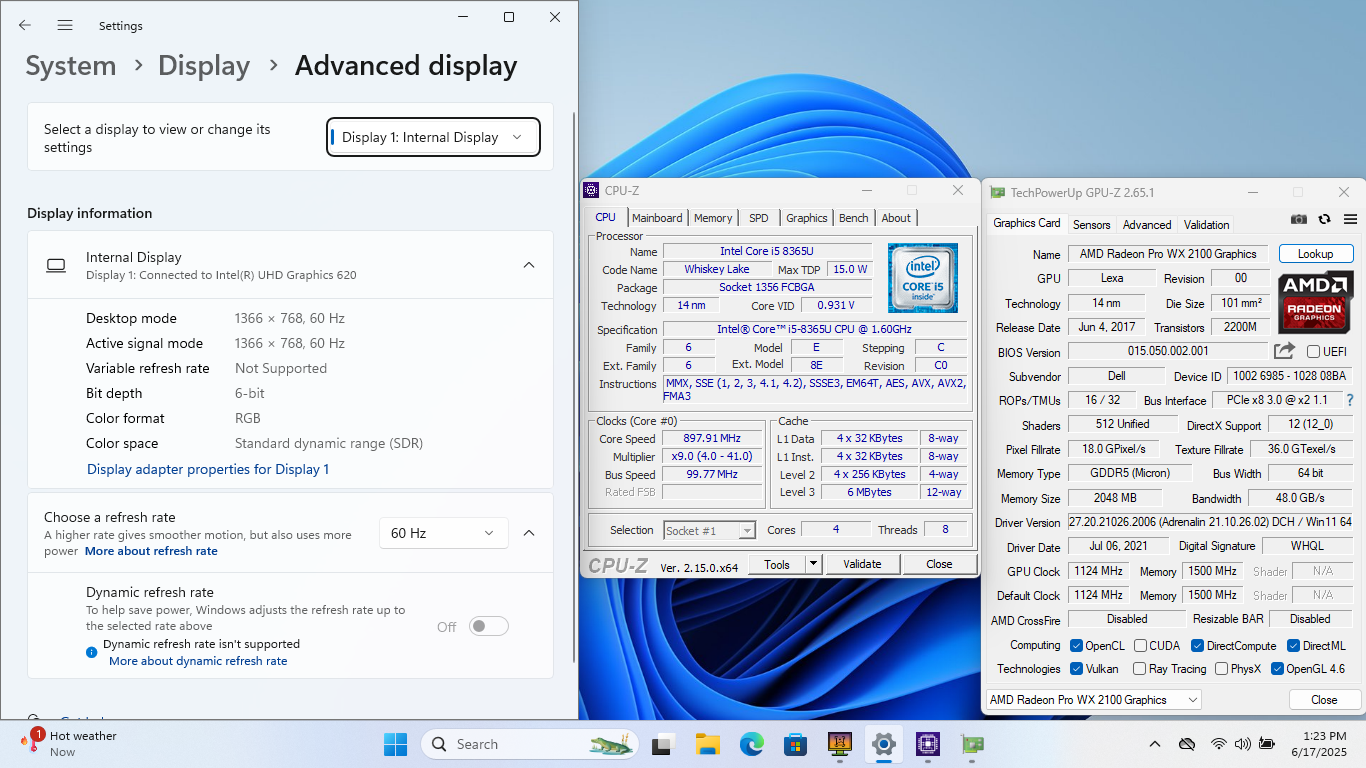Open the Display 1: Internal Display dropdown

[433, 137]
